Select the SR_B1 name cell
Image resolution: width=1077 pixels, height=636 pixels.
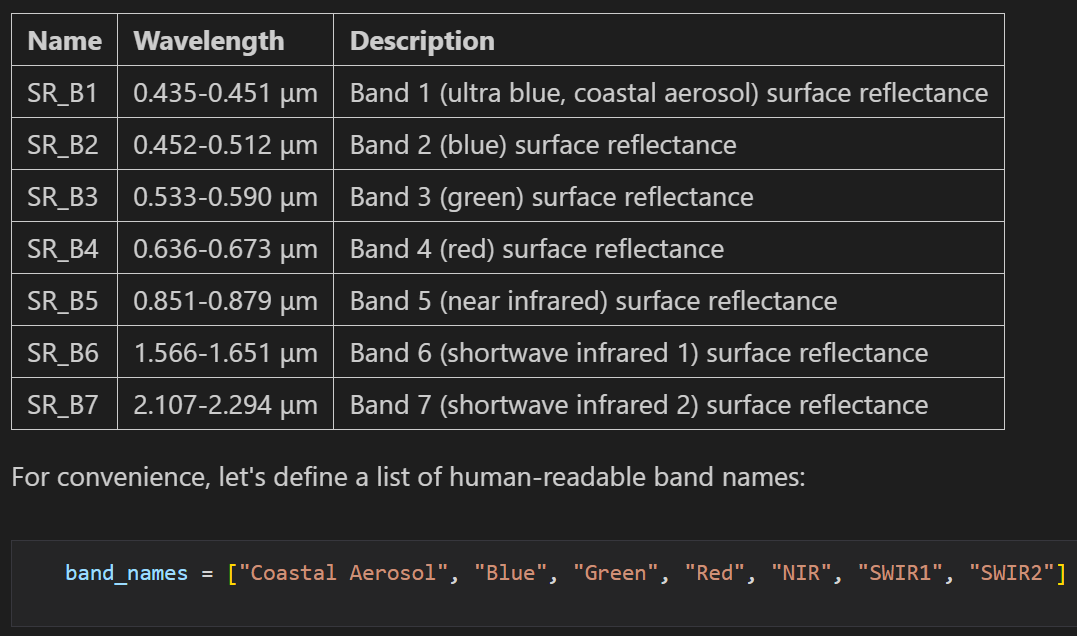point(65,93)
